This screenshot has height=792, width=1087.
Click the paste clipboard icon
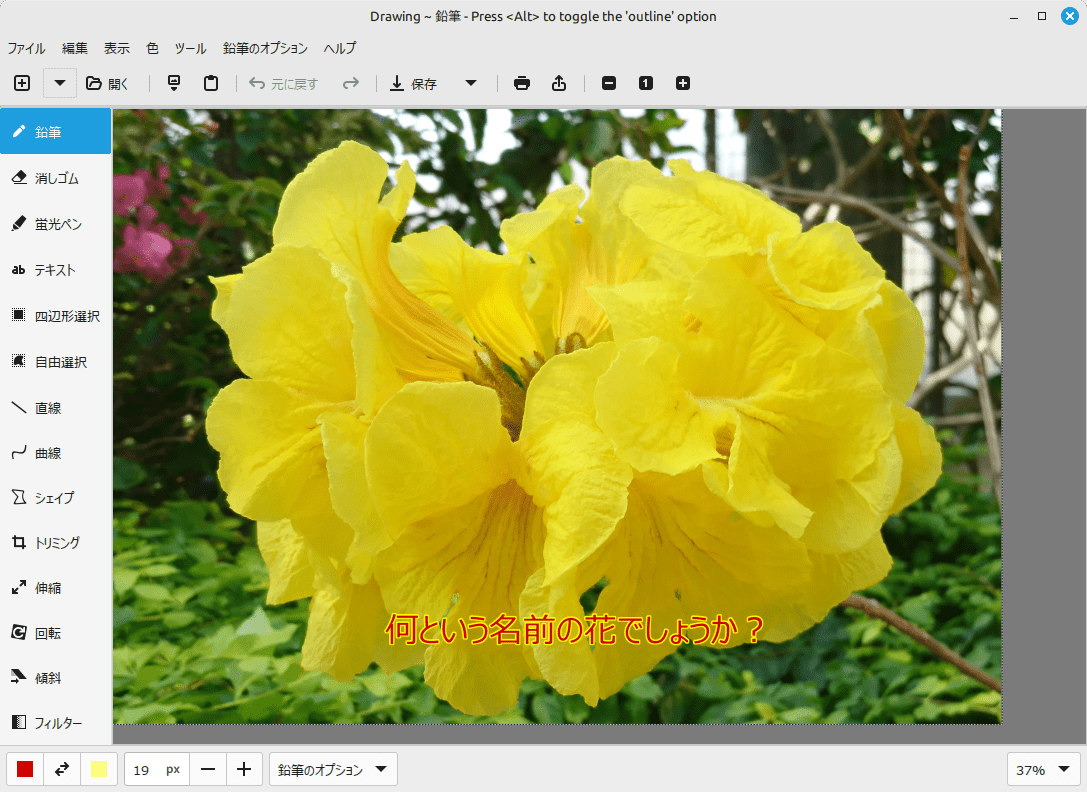tap(211, 83)
